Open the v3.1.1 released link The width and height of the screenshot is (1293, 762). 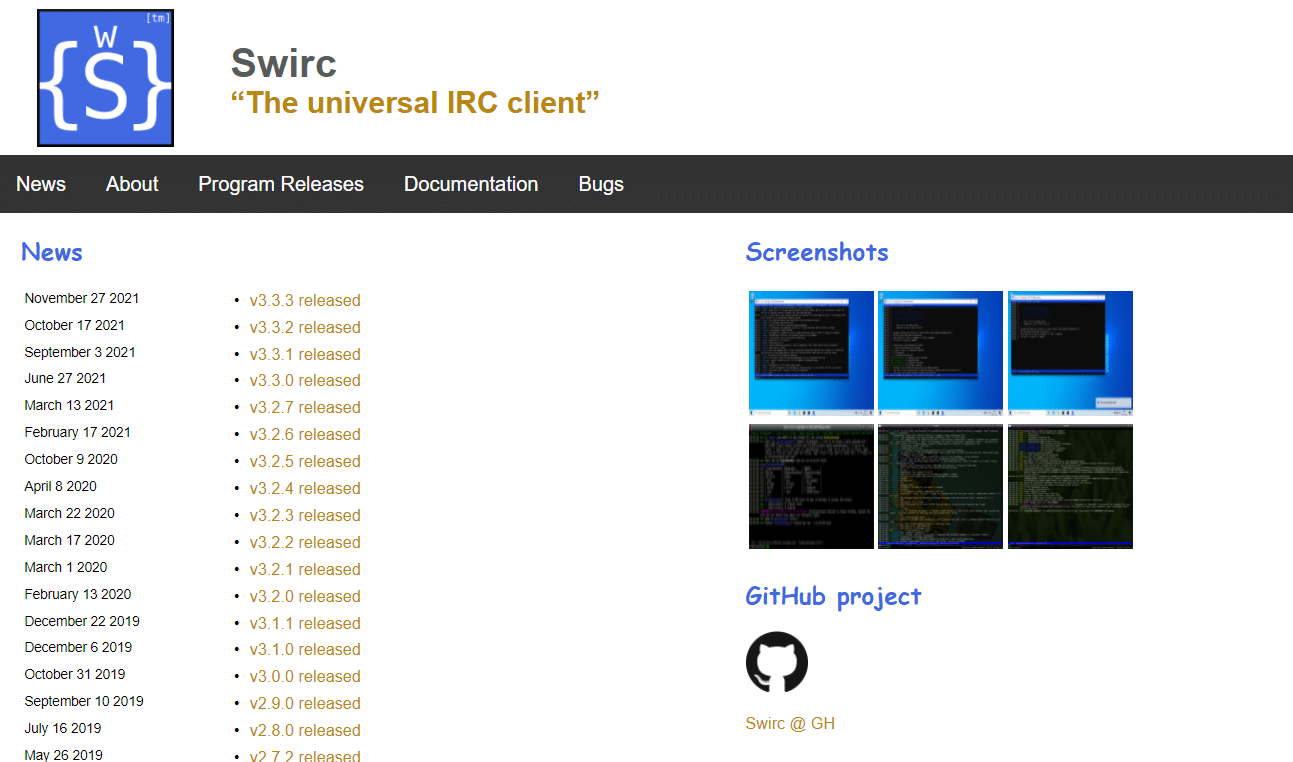(x=305, y=623)
